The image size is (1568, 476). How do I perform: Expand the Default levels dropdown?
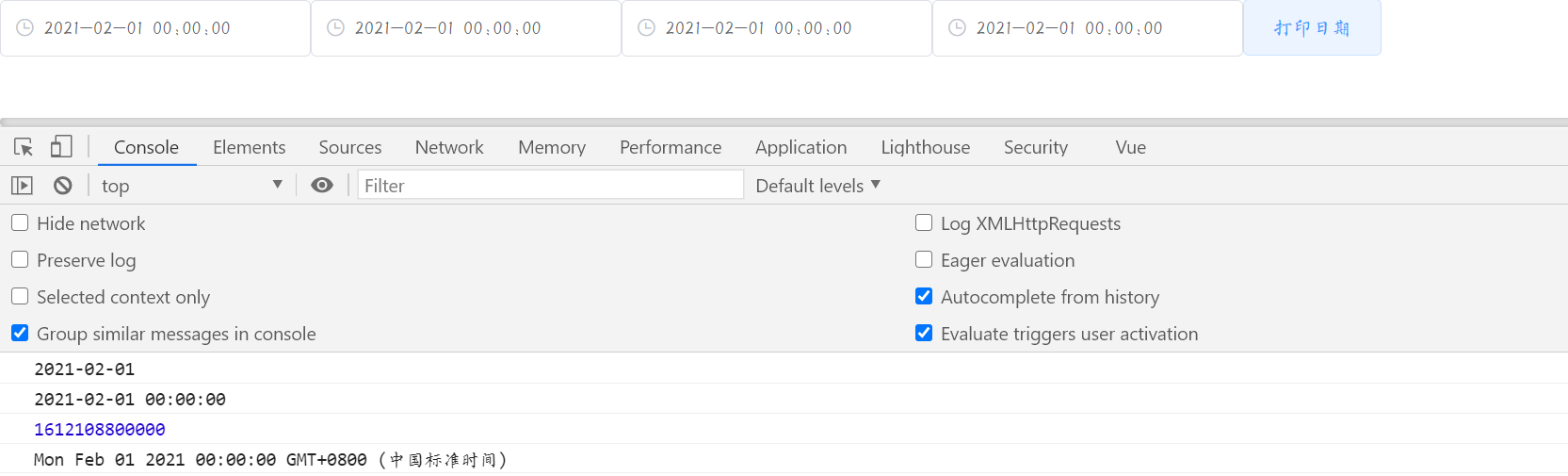(x=817, y=186)
